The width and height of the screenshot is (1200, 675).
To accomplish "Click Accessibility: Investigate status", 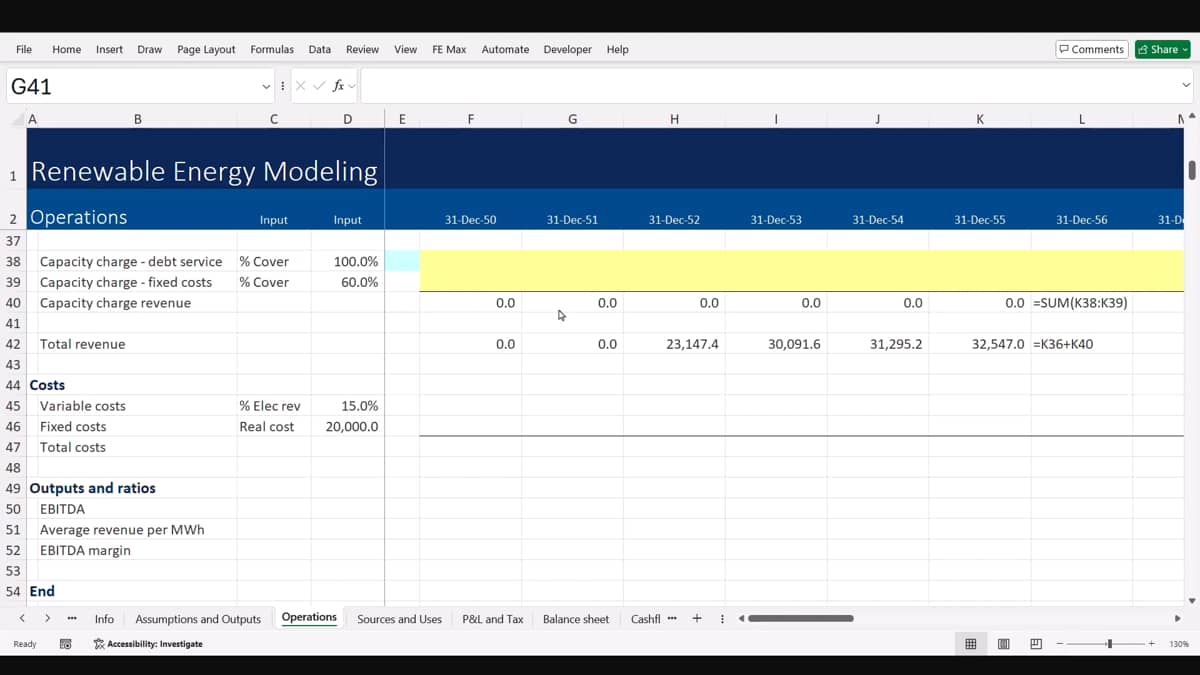I will tap(148, 644).
